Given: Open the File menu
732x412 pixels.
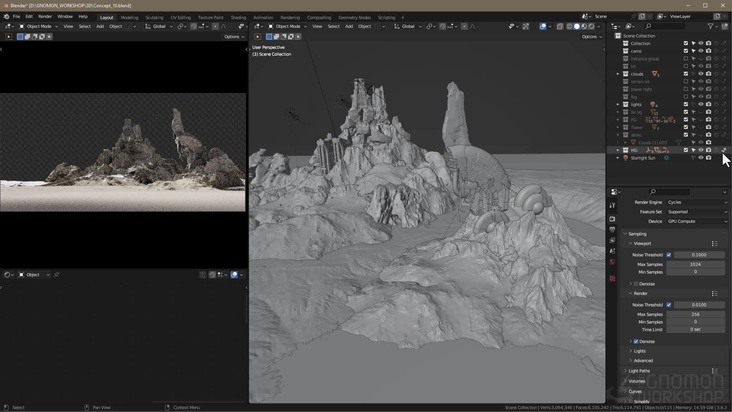Looking at the screenshot, I should [16, 16].
